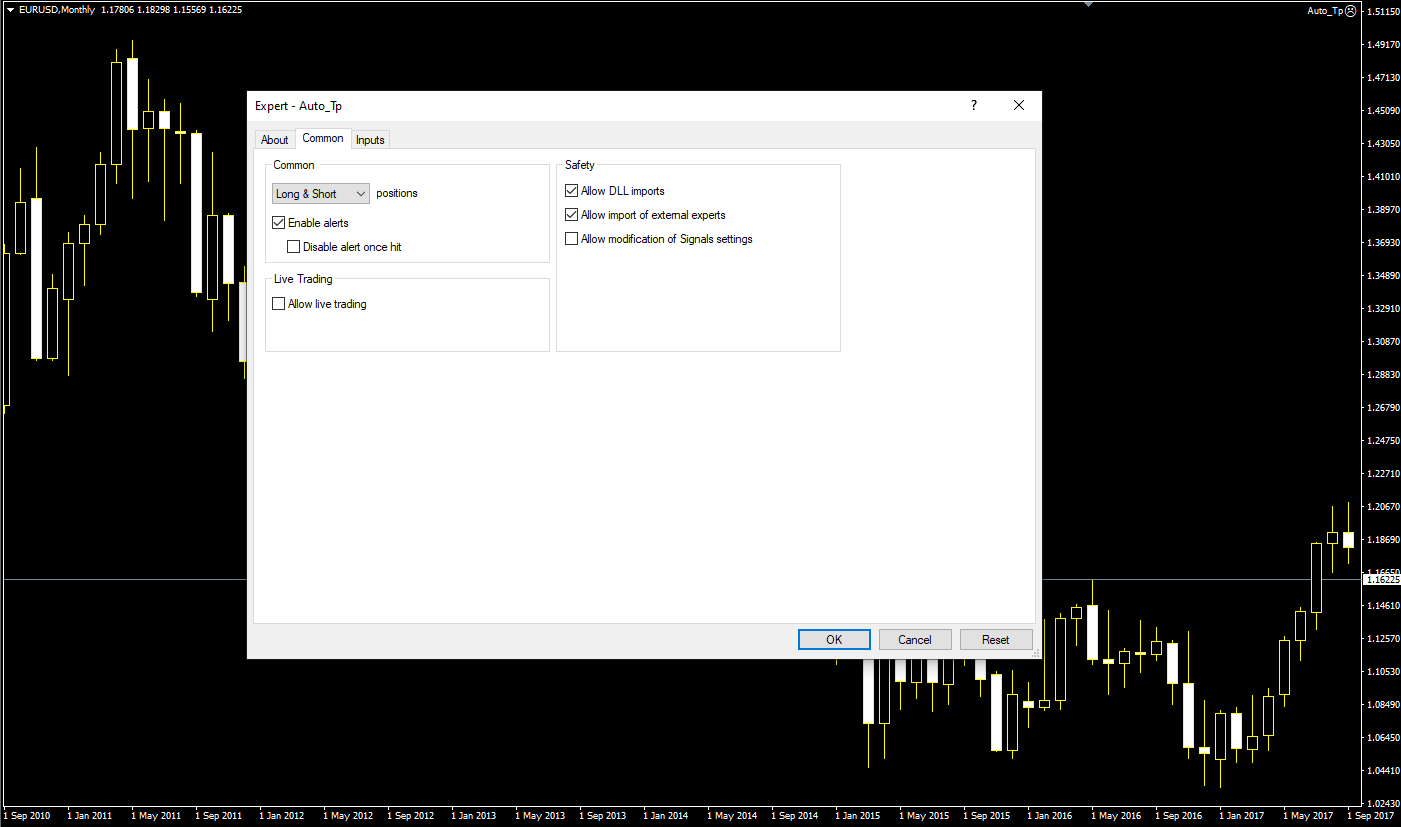Screen dimensions: 1401x827
Task: Toggle Allow DLL imports off
Action: (x=572, y=191)
